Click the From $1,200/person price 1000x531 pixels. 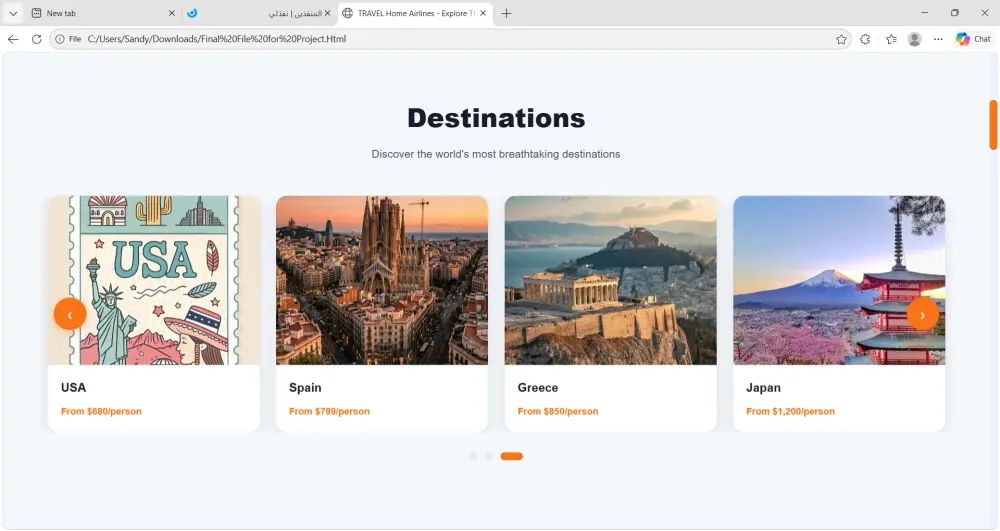point(790,412)
